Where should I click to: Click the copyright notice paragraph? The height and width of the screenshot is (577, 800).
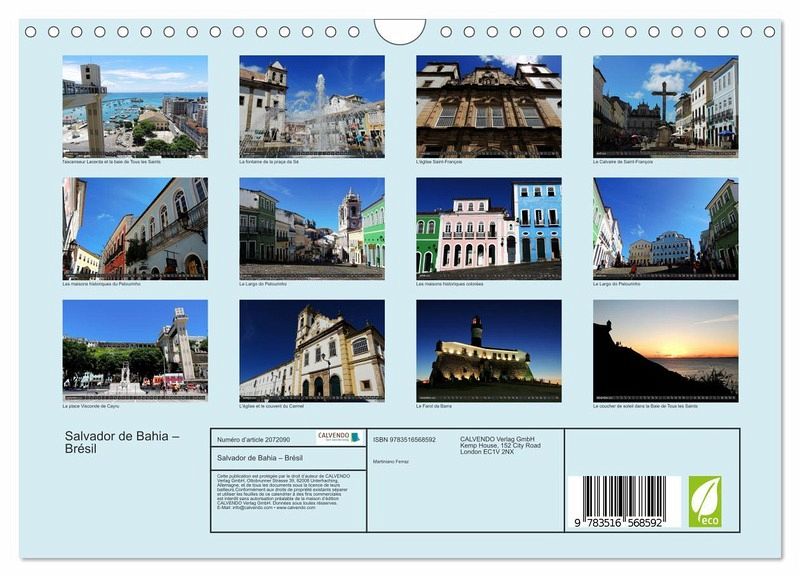point(284,492)
